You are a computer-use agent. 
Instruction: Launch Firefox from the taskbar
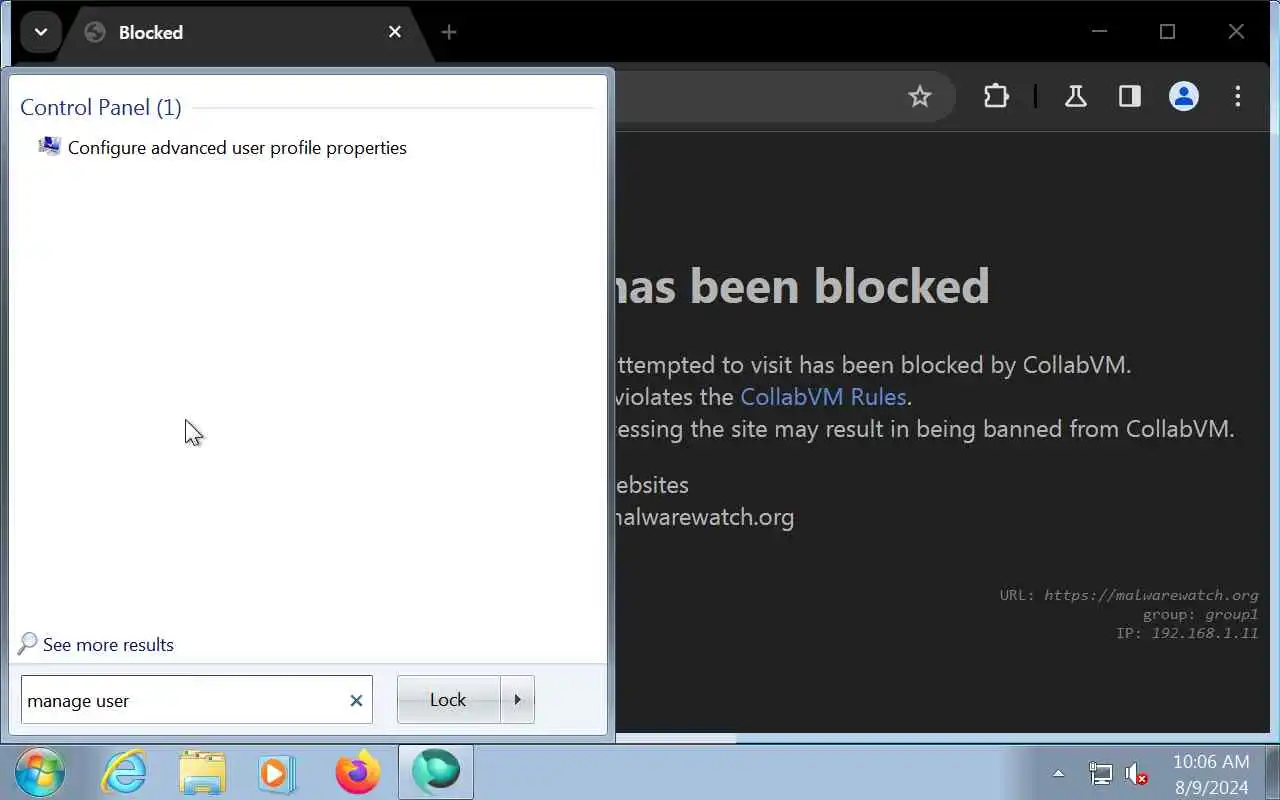point(357,772)
